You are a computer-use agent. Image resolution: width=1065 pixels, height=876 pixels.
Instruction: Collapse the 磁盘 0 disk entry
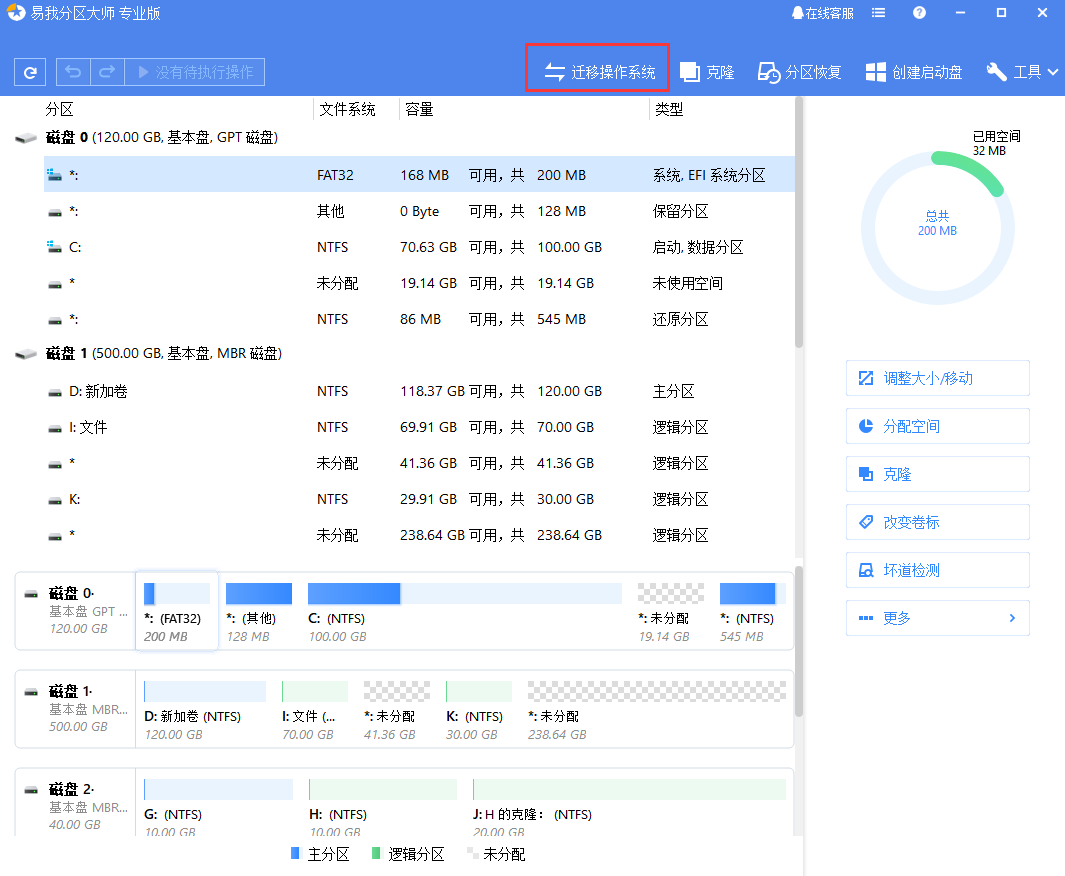pyautogui.click(x=27, y=137)
